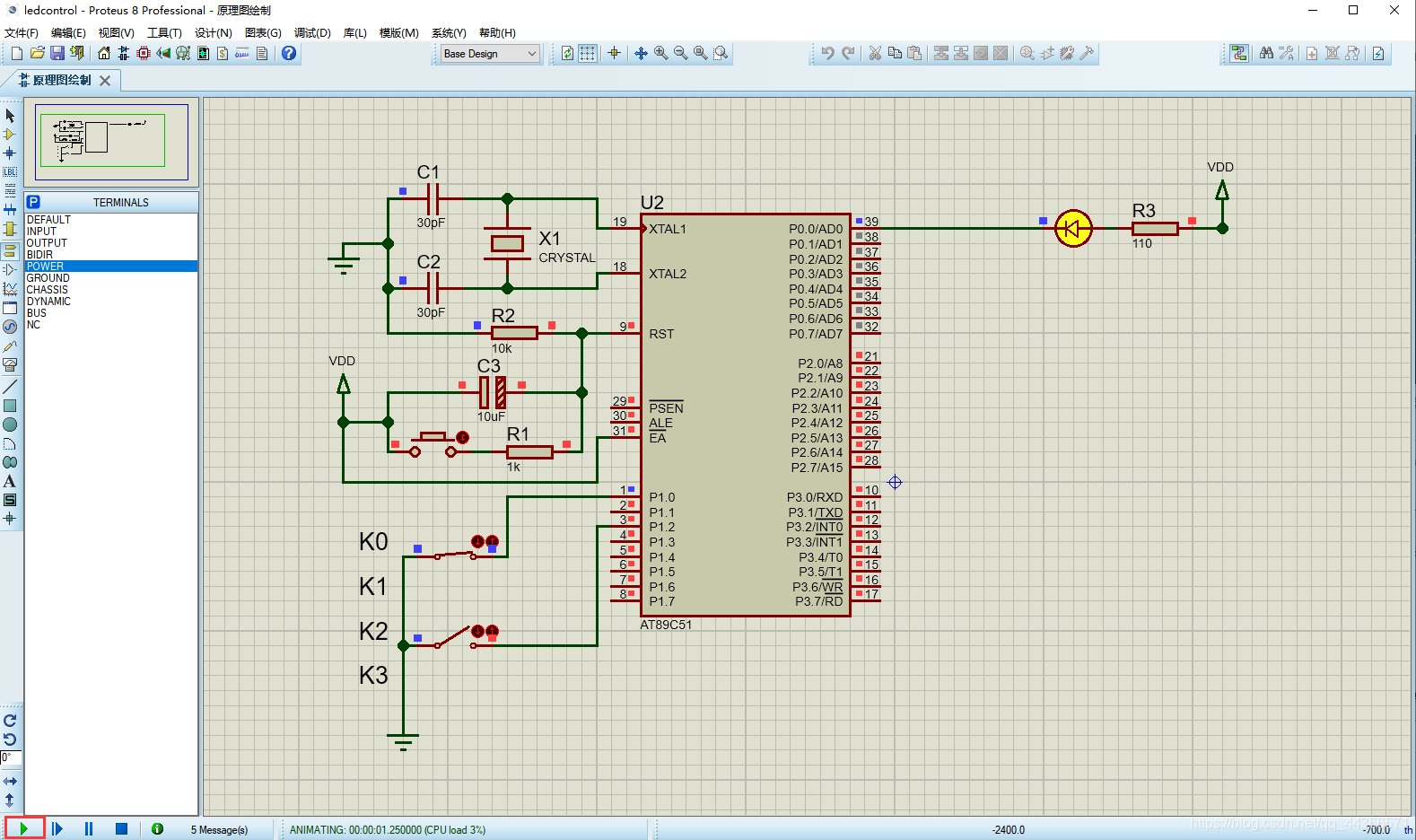The image size is (1416, 840).
Task: Click the yellow LED component
Action: (x=1073, y=229)
